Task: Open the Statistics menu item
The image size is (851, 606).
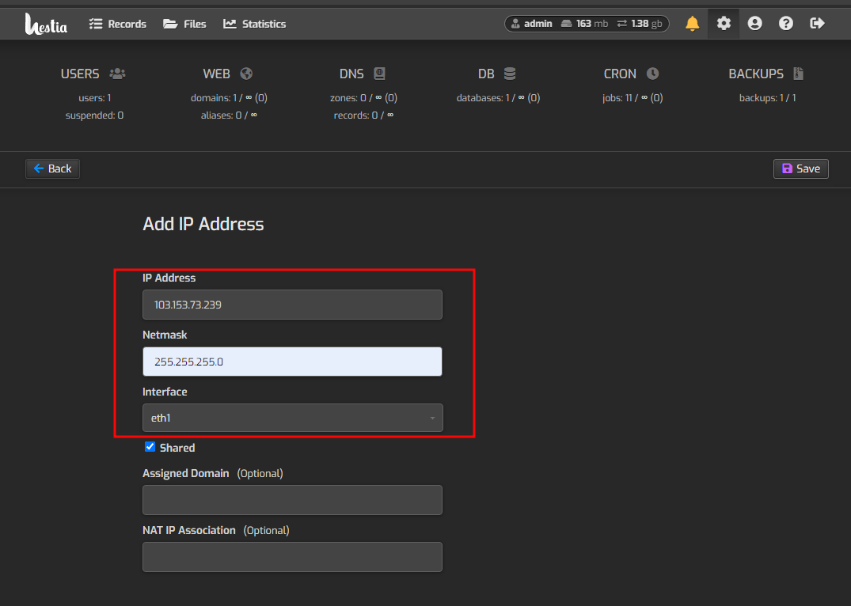Action: tap(255, 24)
